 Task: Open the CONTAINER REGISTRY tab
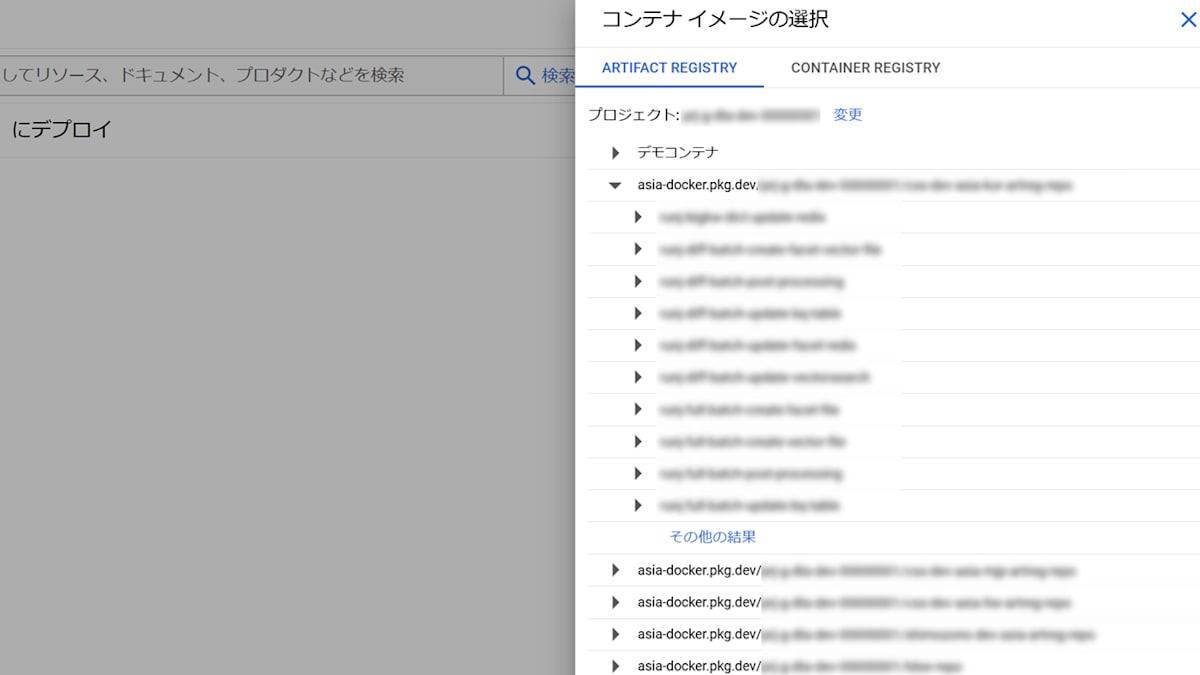point(865,68)
